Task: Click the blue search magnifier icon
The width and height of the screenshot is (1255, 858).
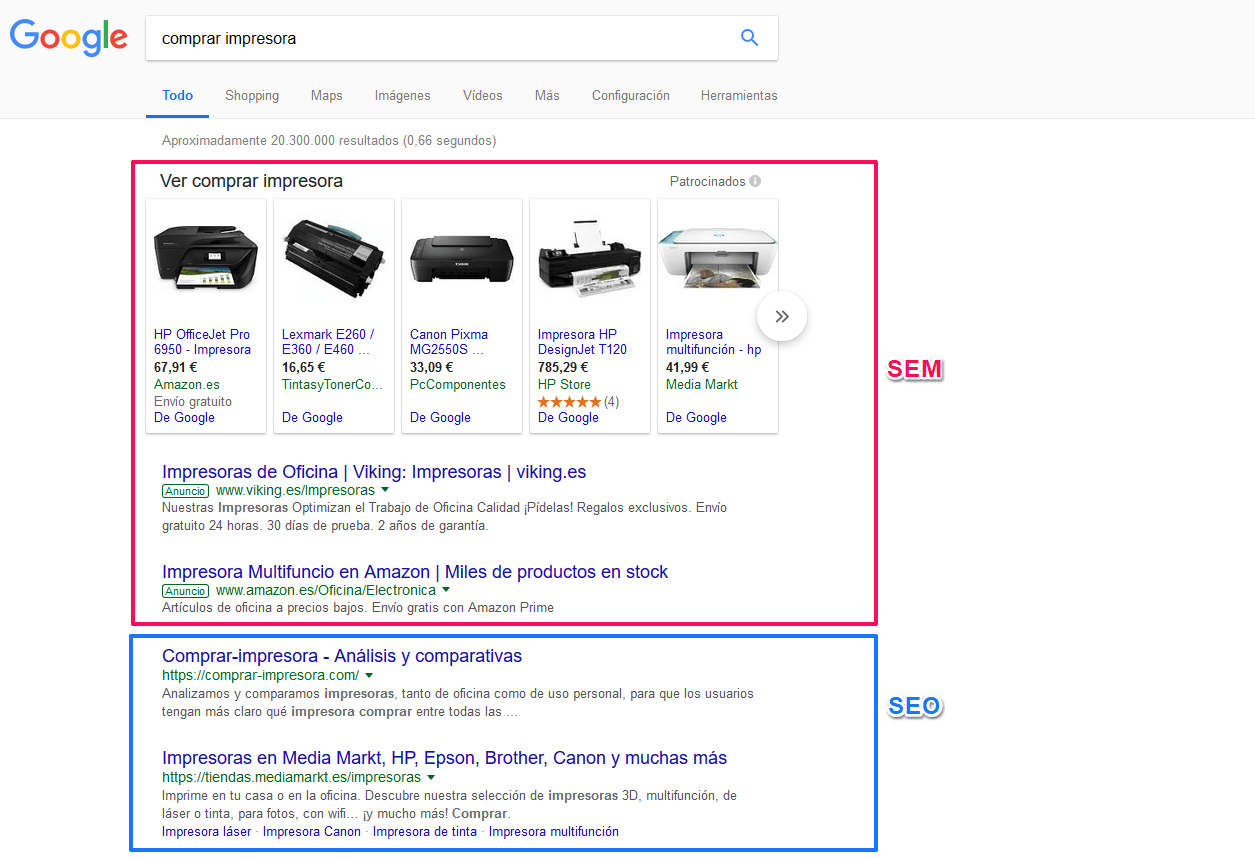Action: (x=749, y=38)
